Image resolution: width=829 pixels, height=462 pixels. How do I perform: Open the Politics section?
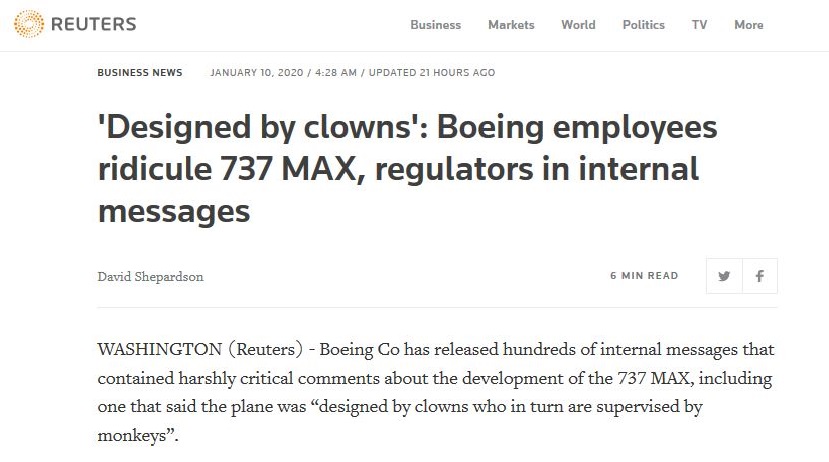pos(643,25)
